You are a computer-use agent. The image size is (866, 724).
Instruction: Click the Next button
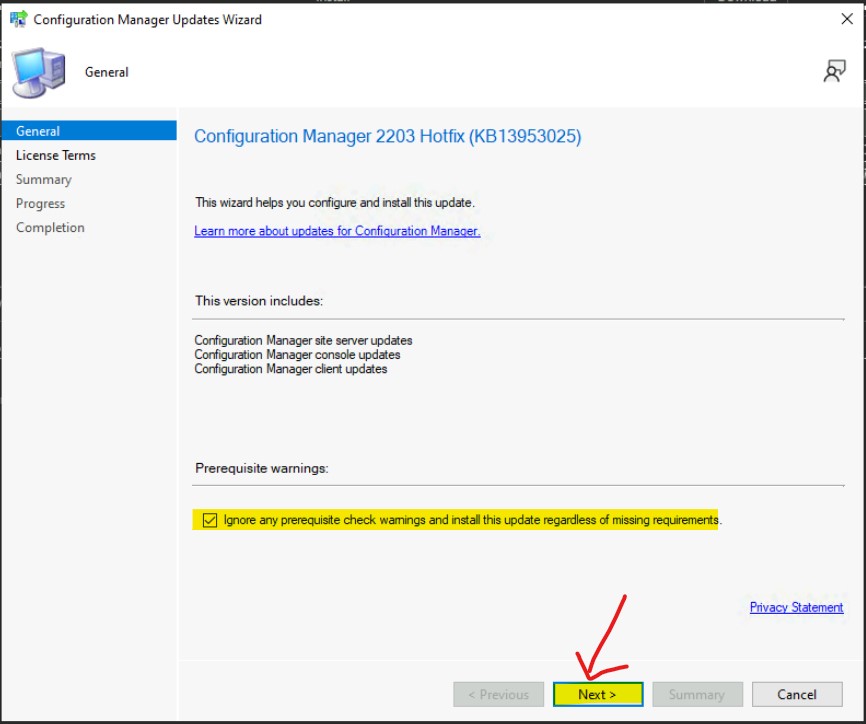(598, 694)
